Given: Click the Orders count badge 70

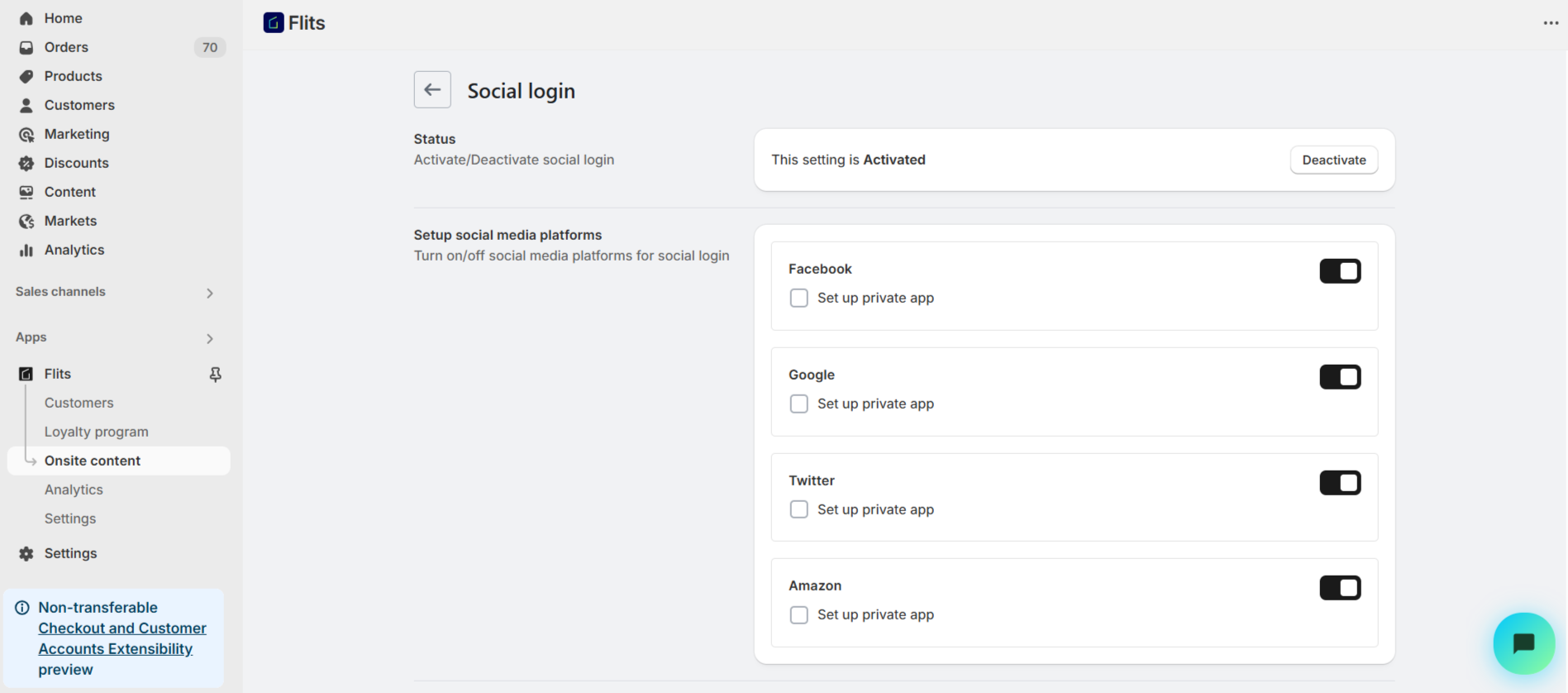Looking at the screenshot, I should pyautogui.click(x=210, y=47).
